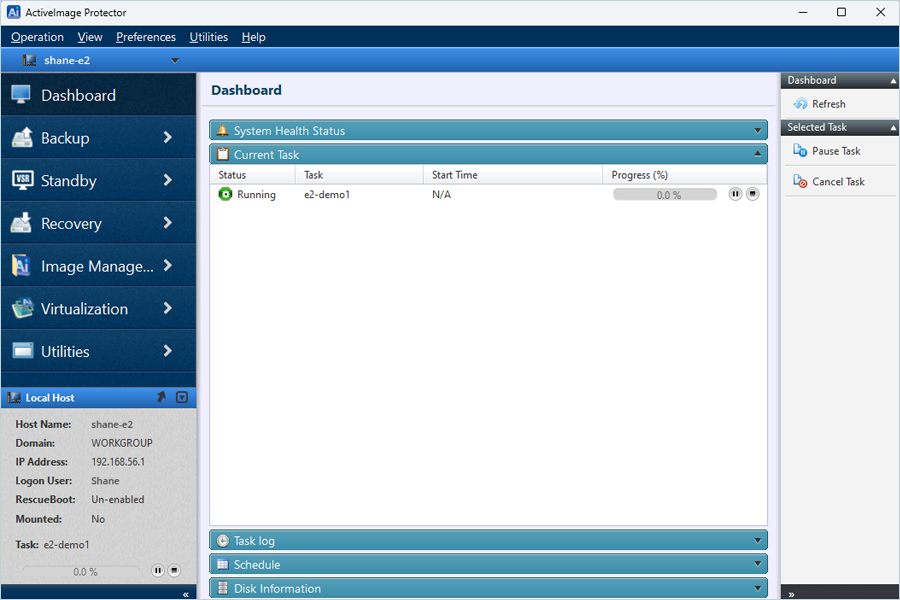Click the Un-enabled RescueBoot value
Screen dimensions: 900x600
(x=118, y=500)
